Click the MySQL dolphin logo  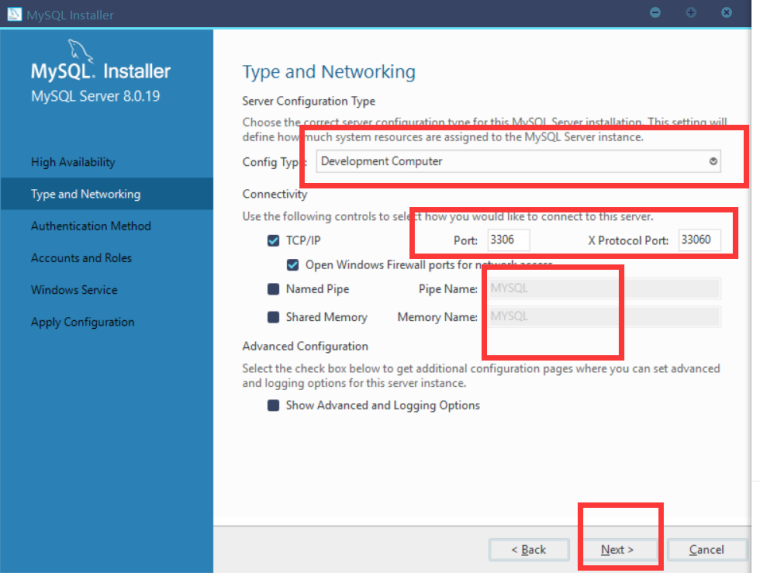[x=80, y=50]
